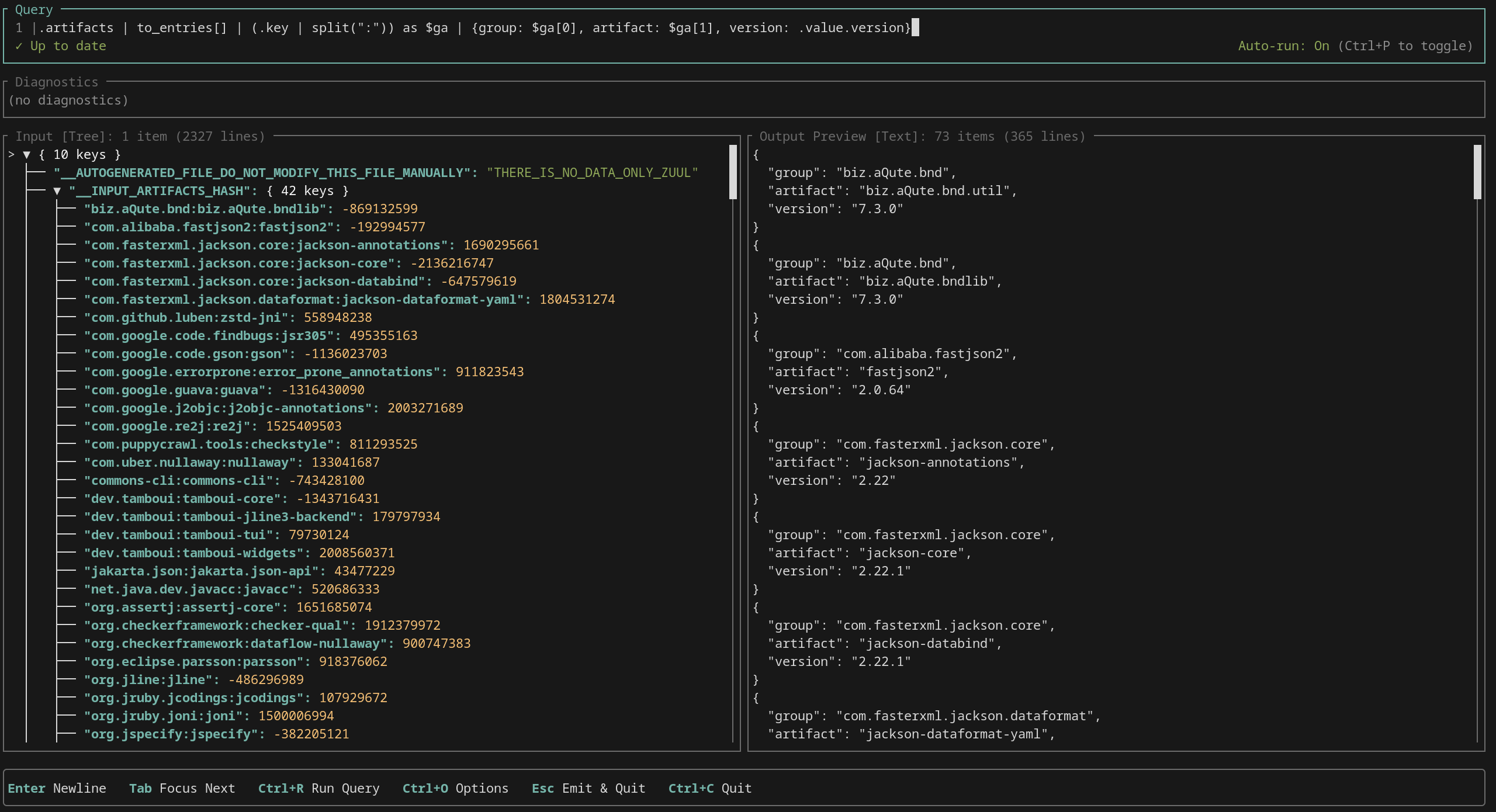Select the dev.tamboui:tamboui-tui row
1496x812 pixels.
coord(216,535)
